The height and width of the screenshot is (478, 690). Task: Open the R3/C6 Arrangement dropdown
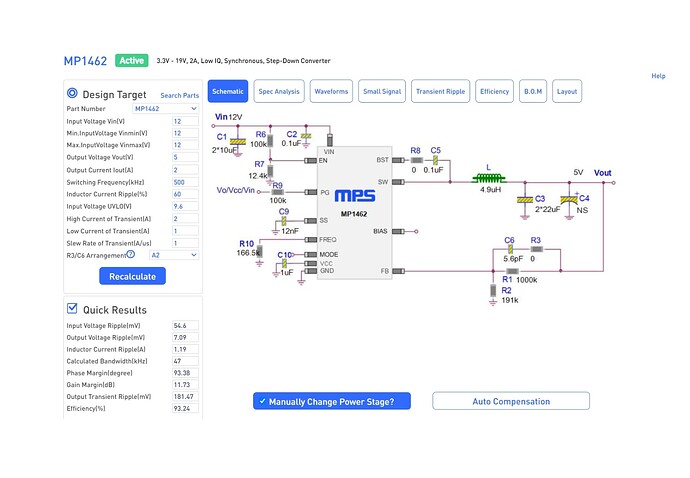174,255
